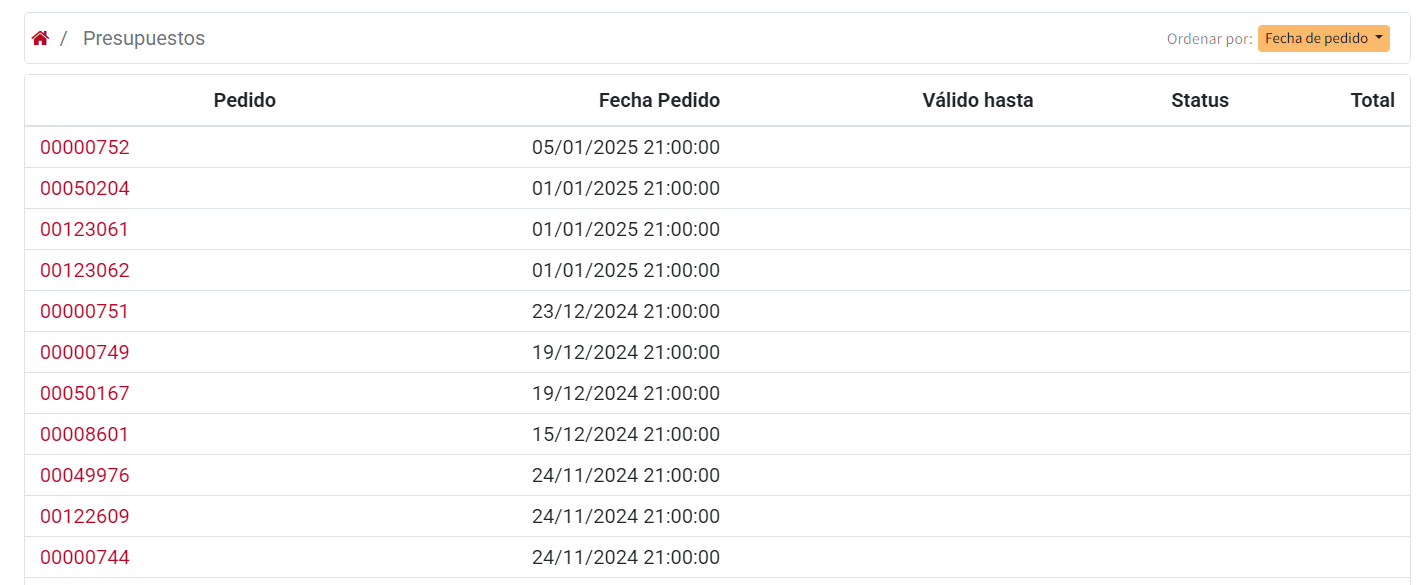Viewport: 1426px width, 585px height.
Task: Click the 05/01/2025 21:00:00 date cell
Action: 625,147
